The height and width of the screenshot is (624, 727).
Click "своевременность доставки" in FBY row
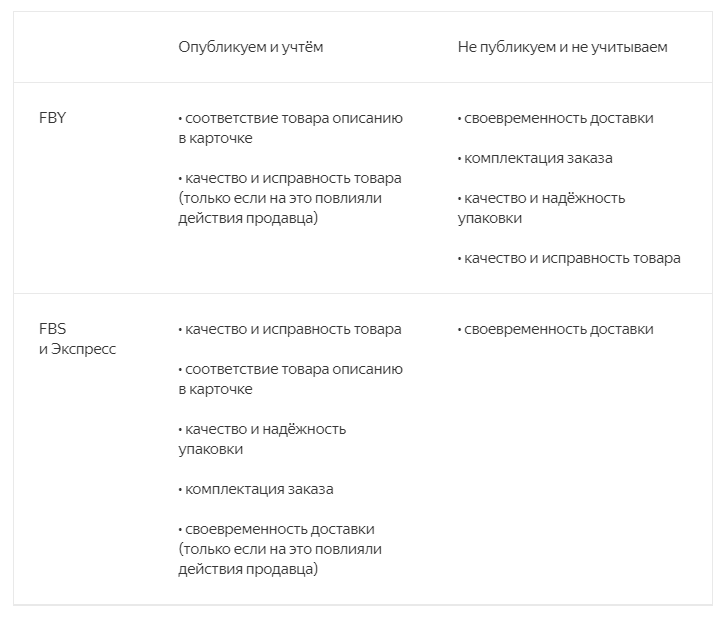556,118
